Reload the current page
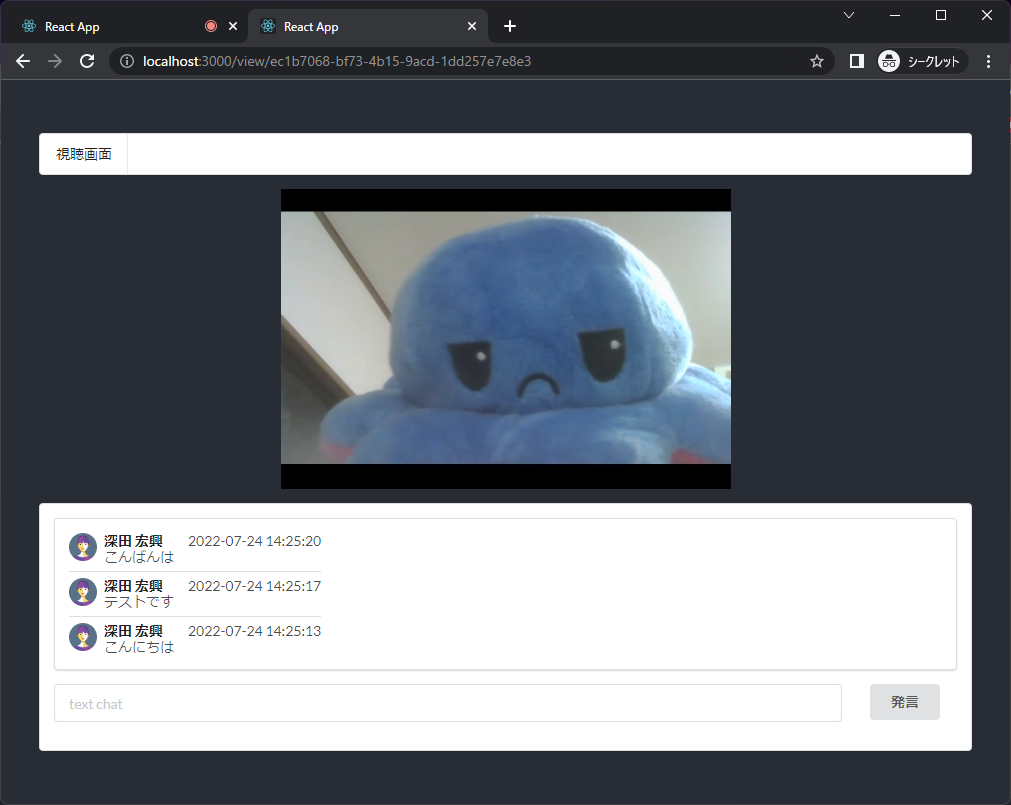Screen dimensions: 1011x805 coord(87,61)
